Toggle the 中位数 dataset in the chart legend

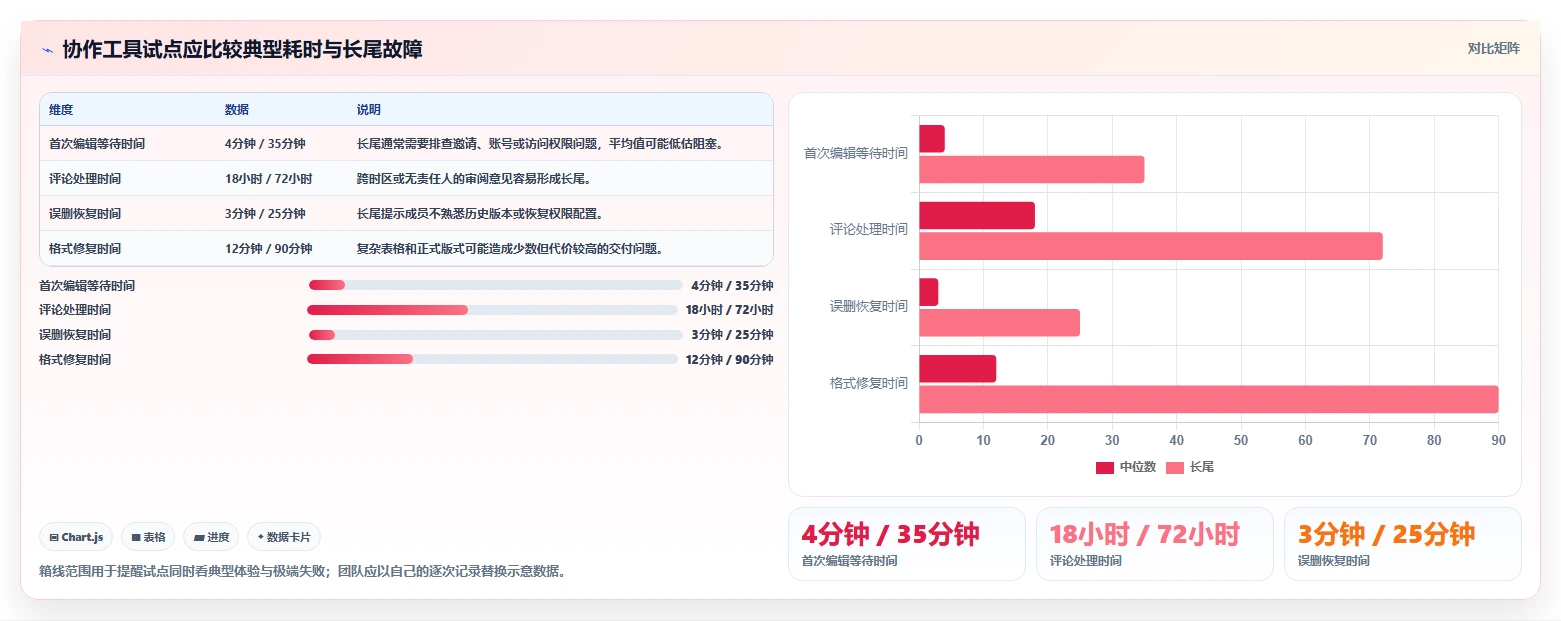point(1126,467)
